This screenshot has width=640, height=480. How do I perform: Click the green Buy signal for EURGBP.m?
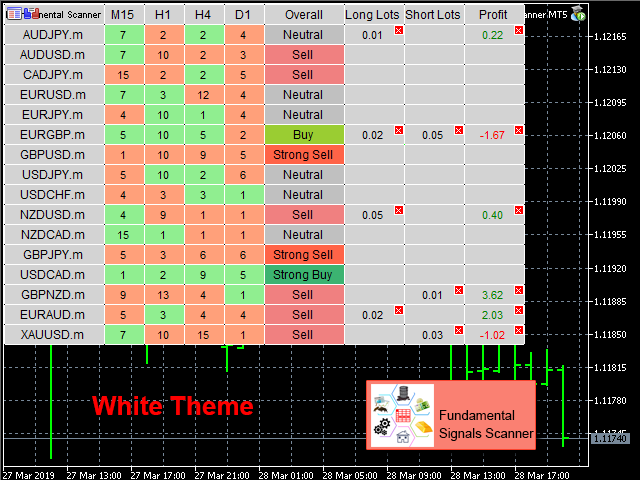(304, 135)
